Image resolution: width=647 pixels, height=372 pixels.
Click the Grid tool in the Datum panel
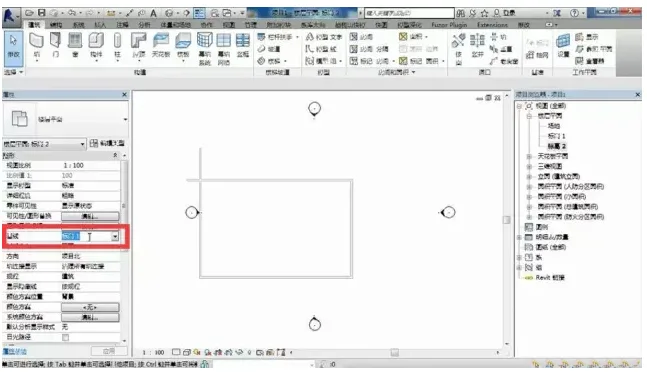tap(537, 55)
